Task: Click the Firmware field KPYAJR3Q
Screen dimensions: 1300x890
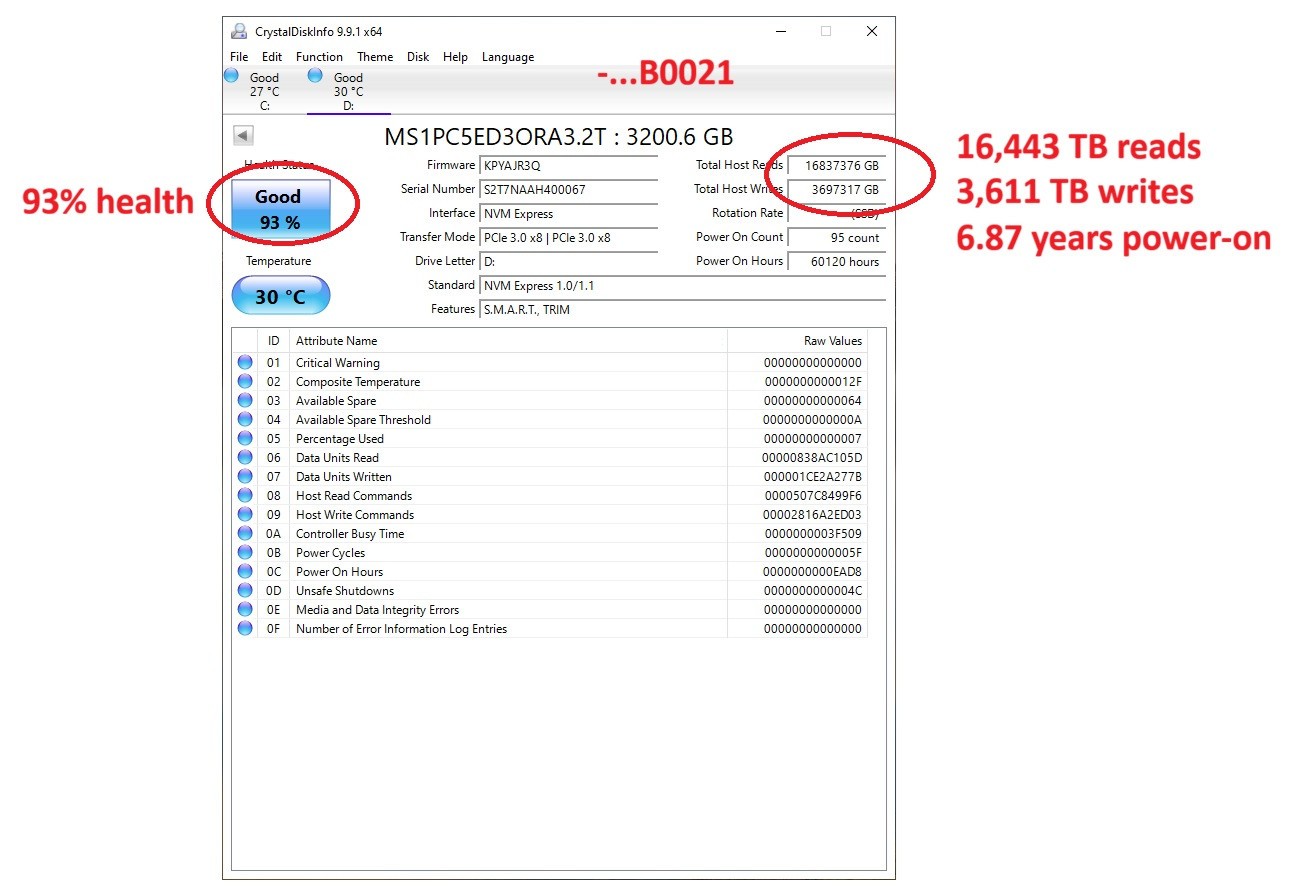Action: [568, 166]
